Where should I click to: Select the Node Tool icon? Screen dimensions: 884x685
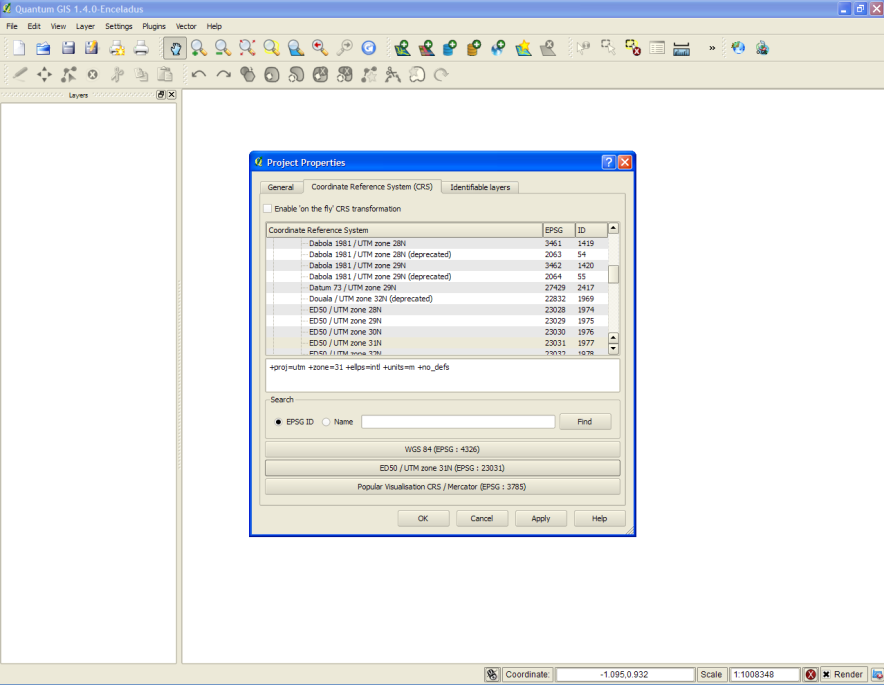tap(68, 74)
